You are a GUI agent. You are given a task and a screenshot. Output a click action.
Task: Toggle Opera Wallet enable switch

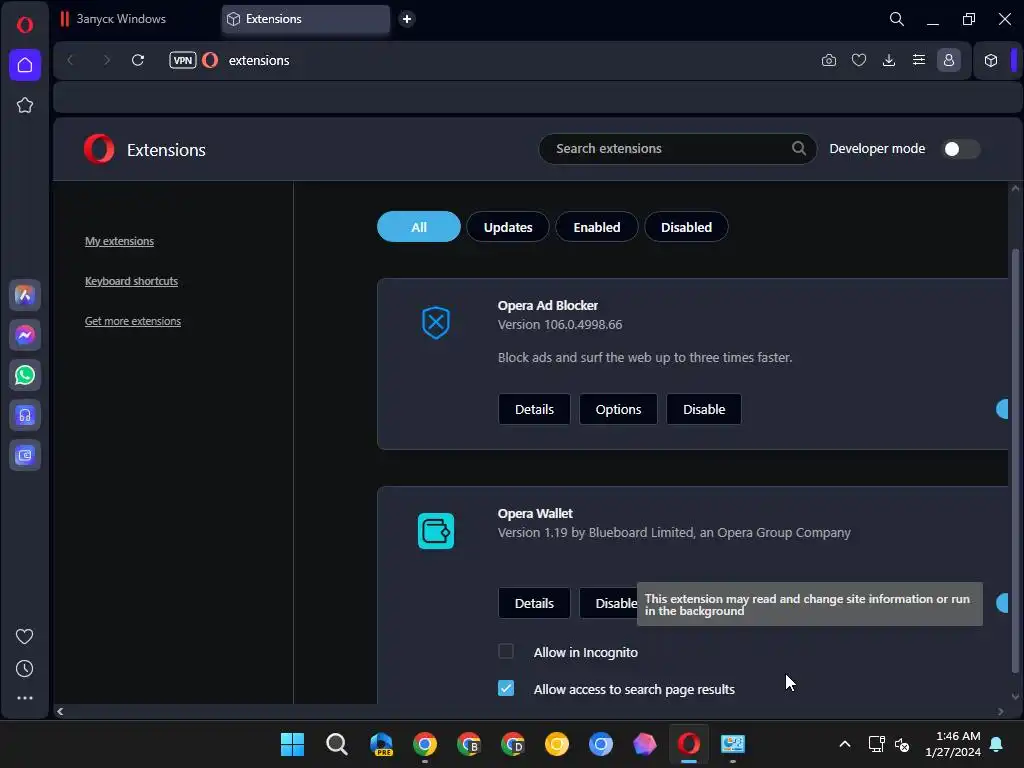point(1002,603)
